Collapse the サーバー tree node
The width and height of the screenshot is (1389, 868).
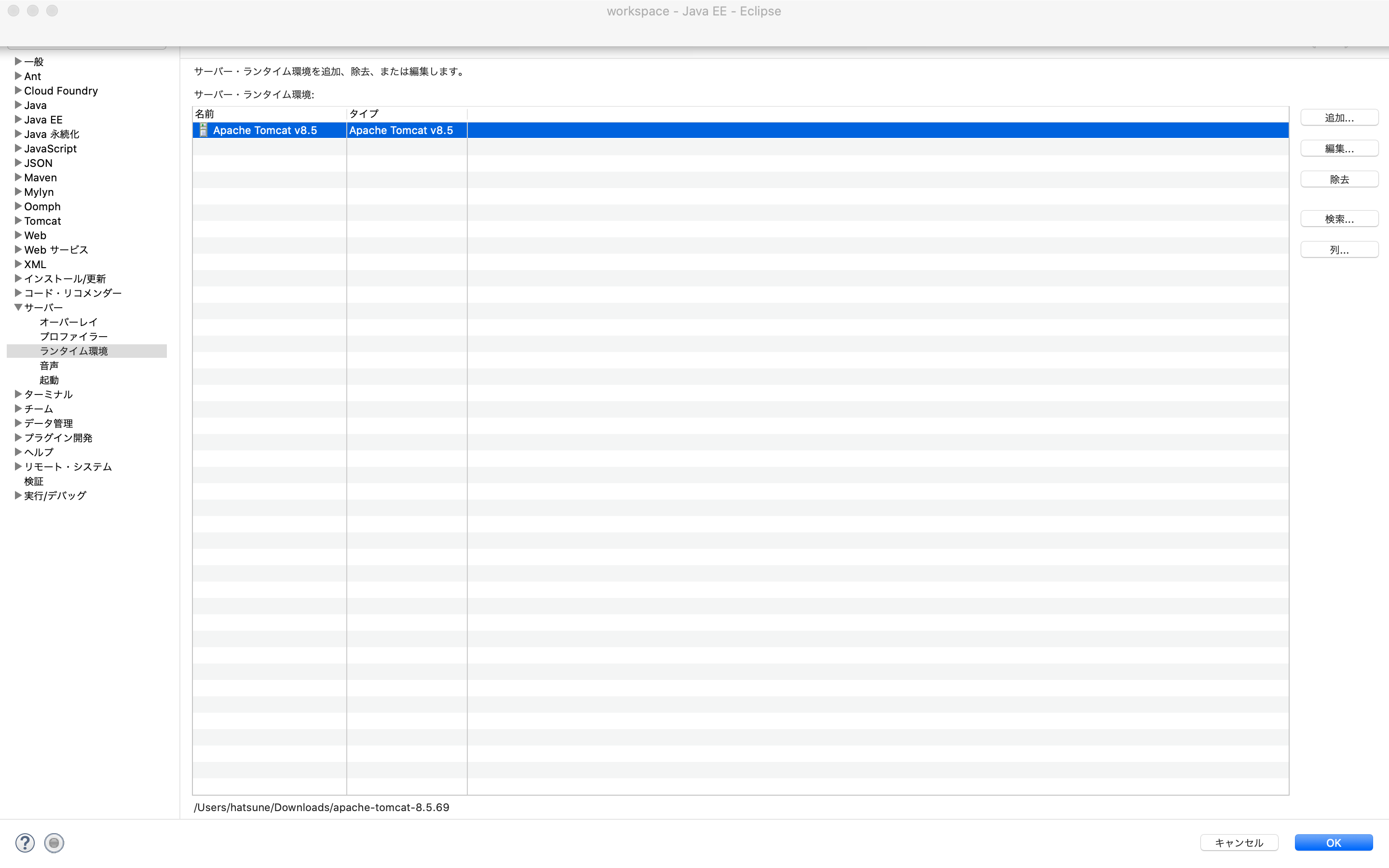[x=18, y=308]
